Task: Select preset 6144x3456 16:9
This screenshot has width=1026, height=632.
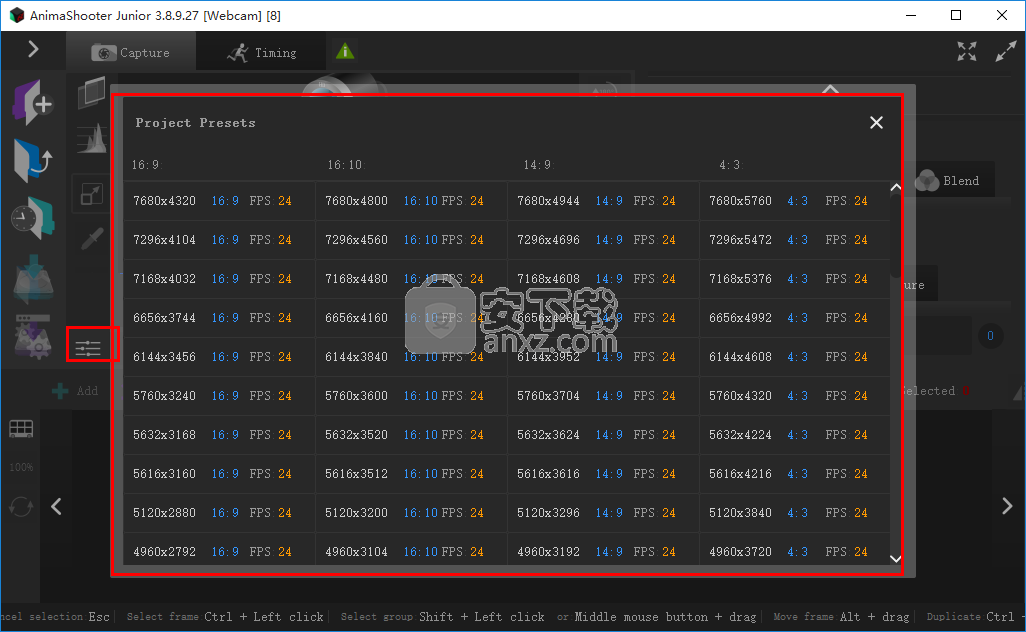Action: (219, 357)
